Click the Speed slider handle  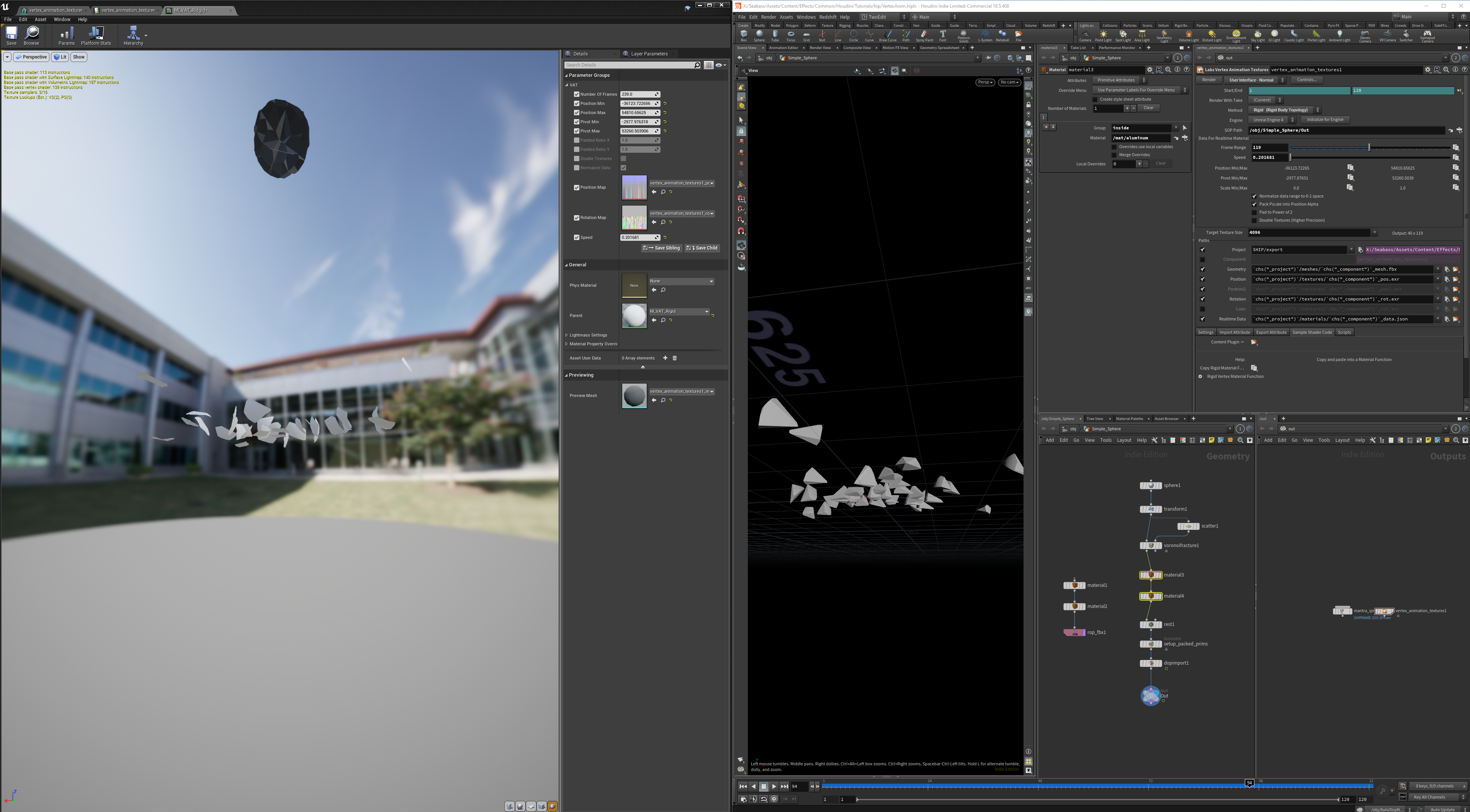point(1290,157)
